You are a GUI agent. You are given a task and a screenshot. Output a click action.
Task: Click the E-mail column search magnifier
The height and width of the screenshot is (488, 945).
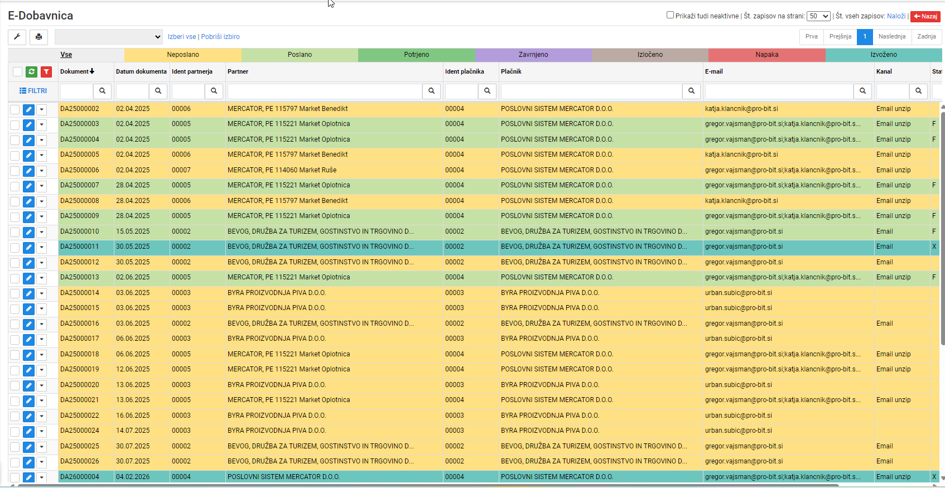tap(863, 91)
